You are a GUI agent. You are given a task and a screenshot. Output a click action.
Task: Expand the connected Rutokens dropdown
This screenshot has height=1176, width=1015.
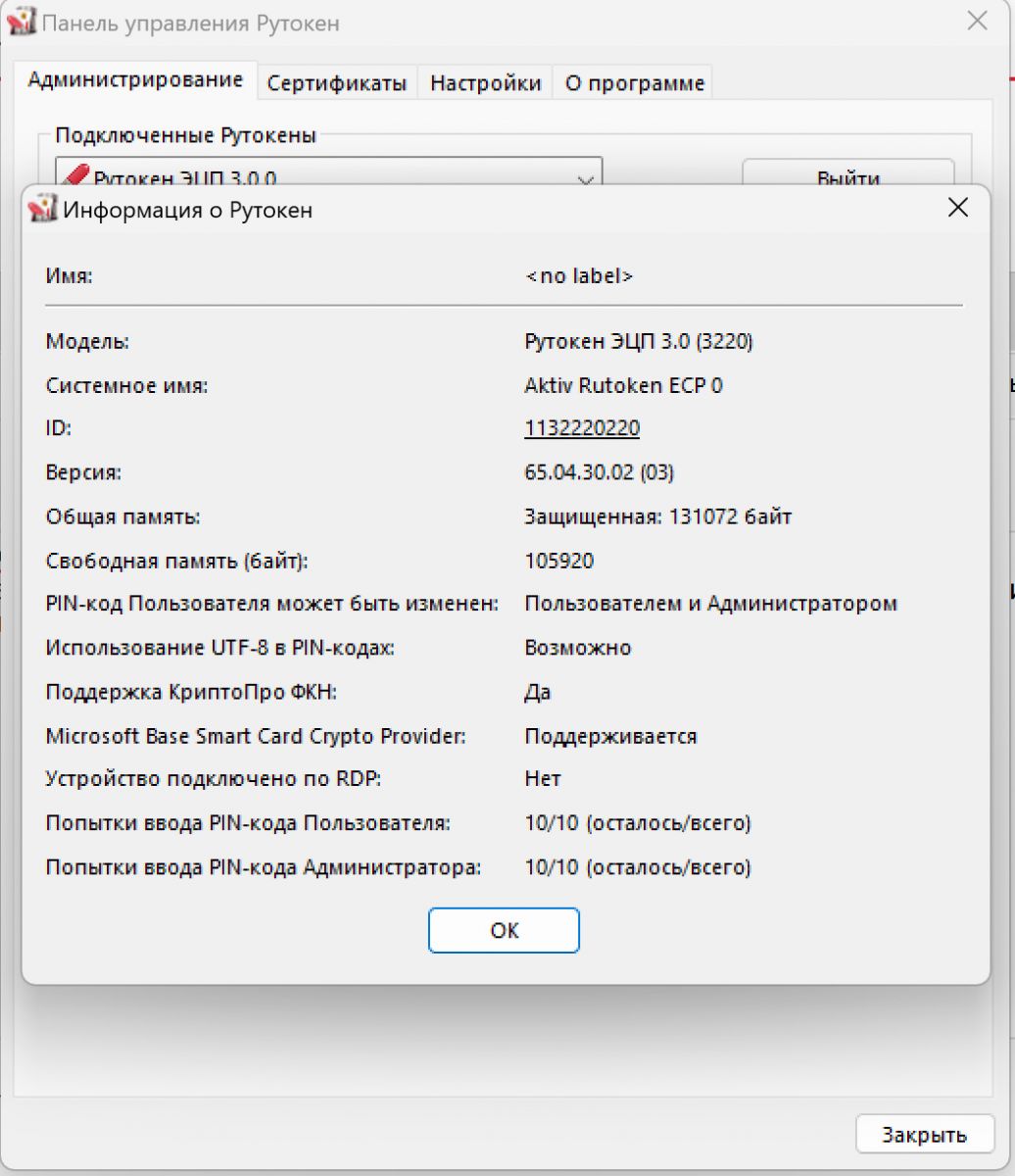(587, 180)
